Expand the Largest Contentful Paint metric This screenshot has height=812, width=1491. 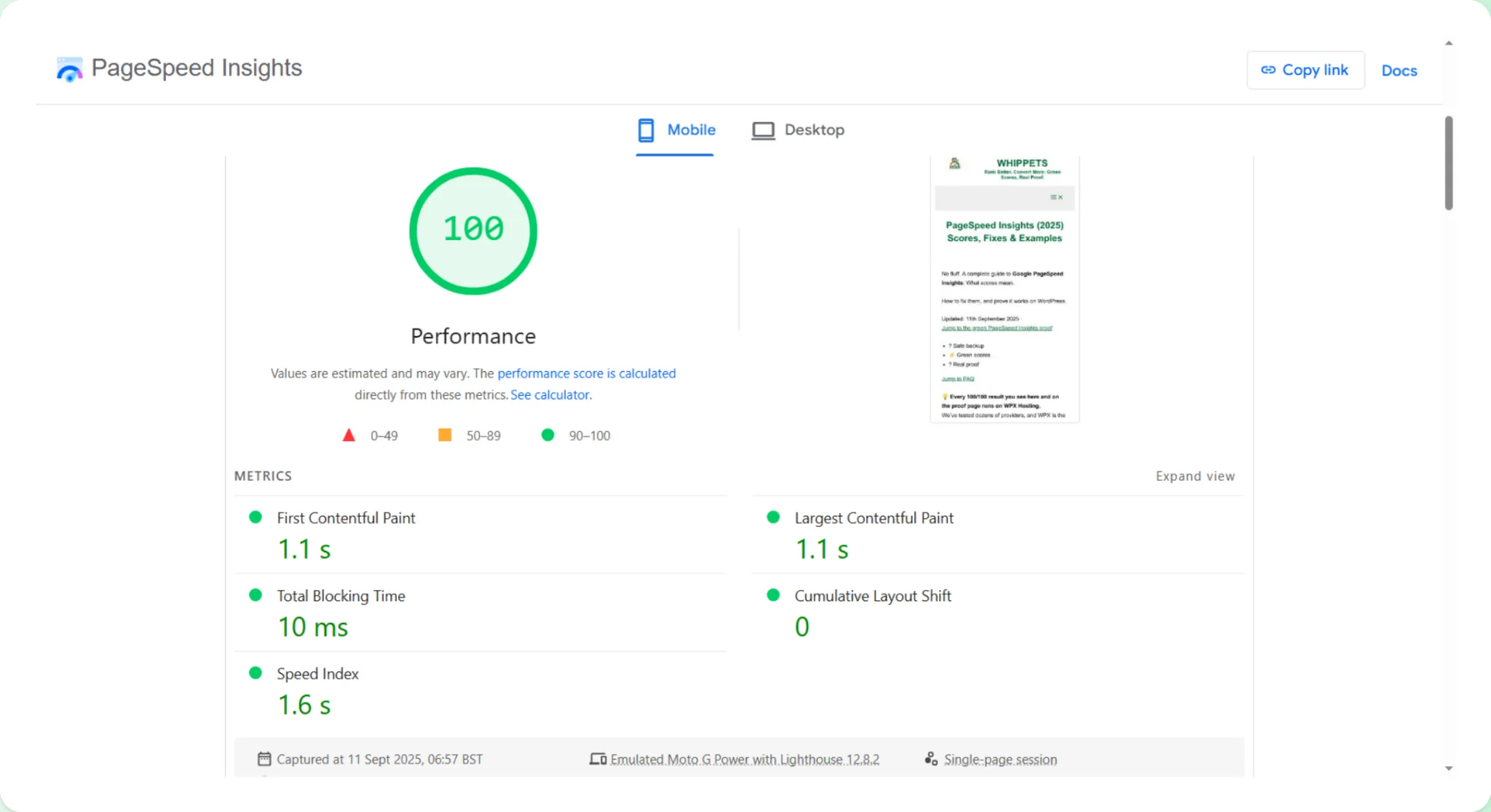874,518
